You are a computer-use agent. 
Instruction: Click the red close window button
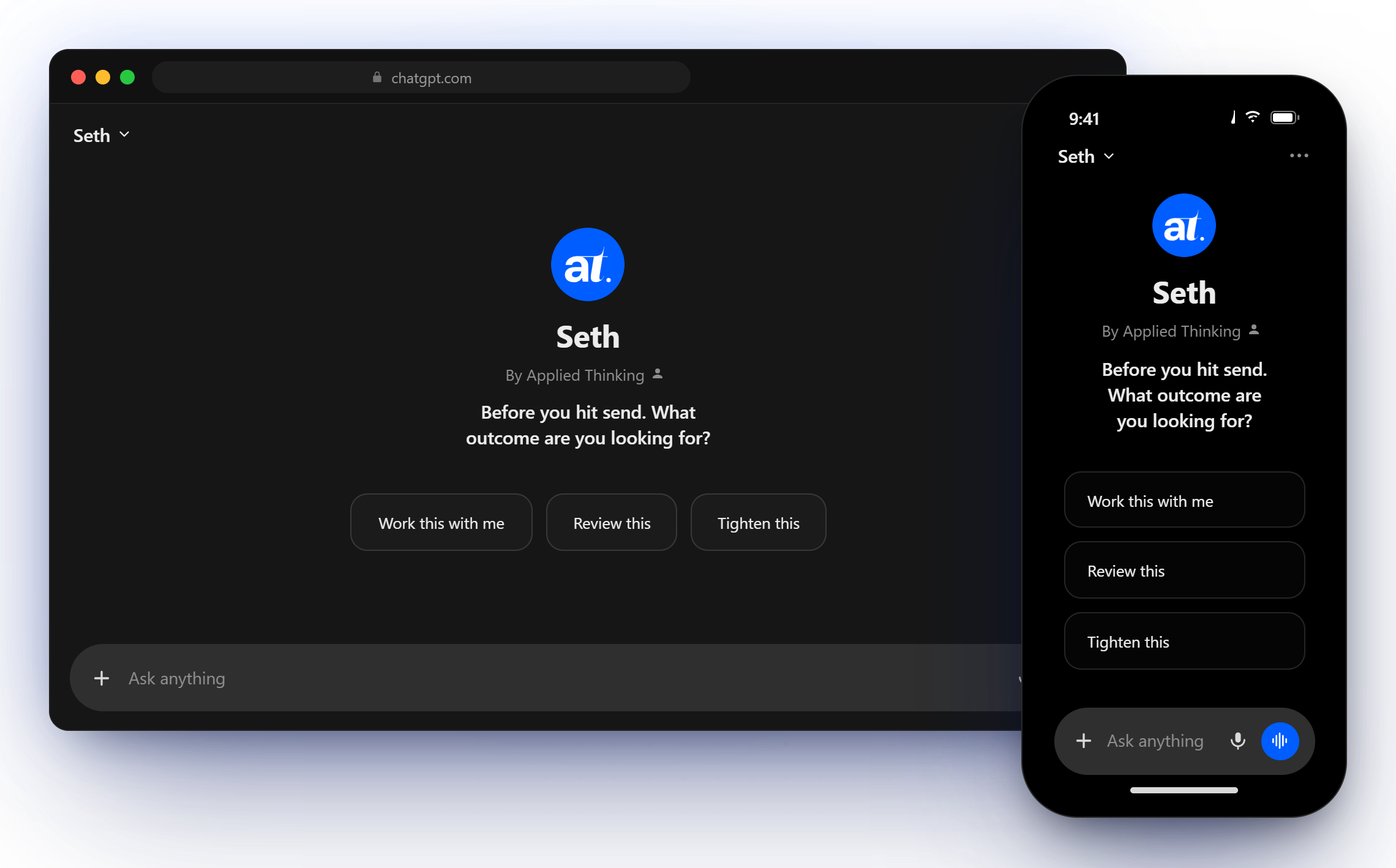[x=78, y=77]
